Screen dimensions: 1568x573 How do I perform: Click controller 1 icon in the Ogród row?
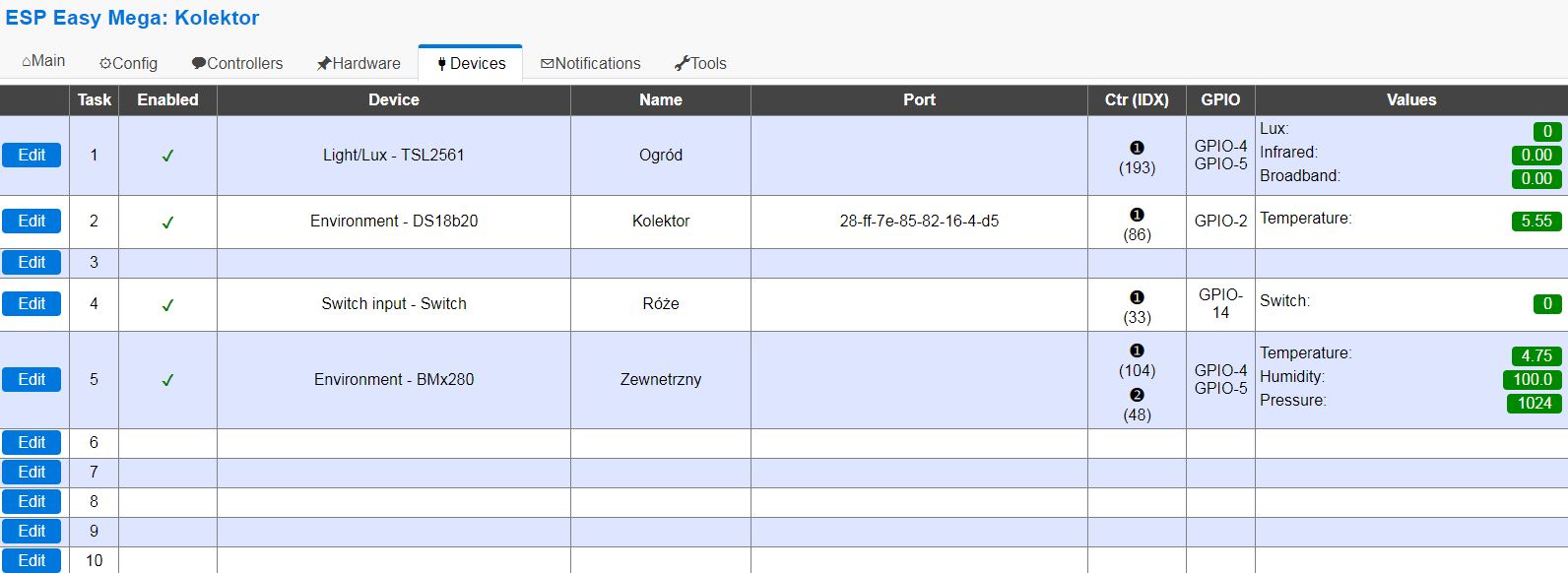click(1137, 148)
